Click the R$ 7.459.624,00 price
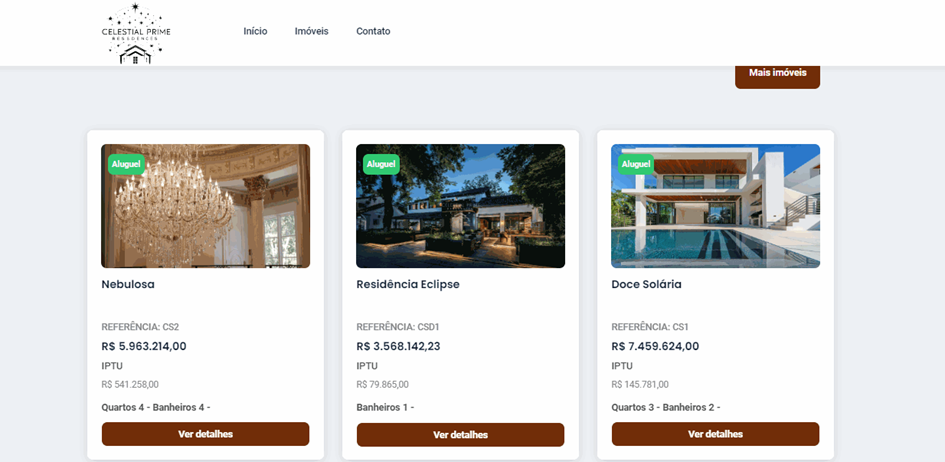945x462 pixels. coord(655,346)
